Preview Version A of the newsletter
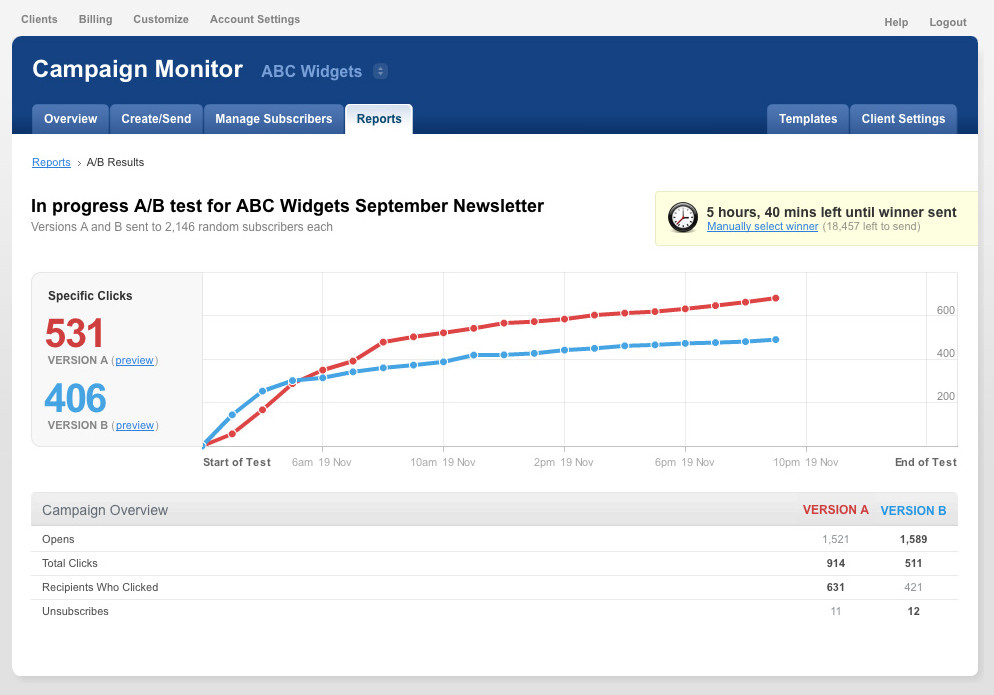 tap(134, 360)
